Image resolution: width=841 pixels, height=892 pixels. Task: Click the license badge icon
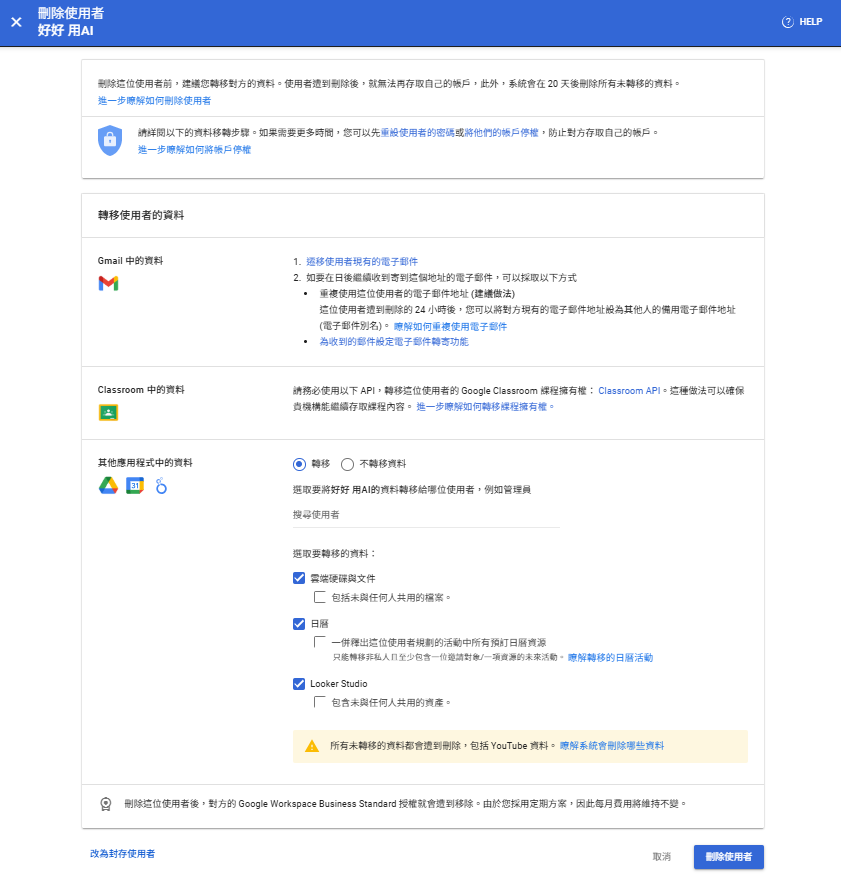point(106,804)
